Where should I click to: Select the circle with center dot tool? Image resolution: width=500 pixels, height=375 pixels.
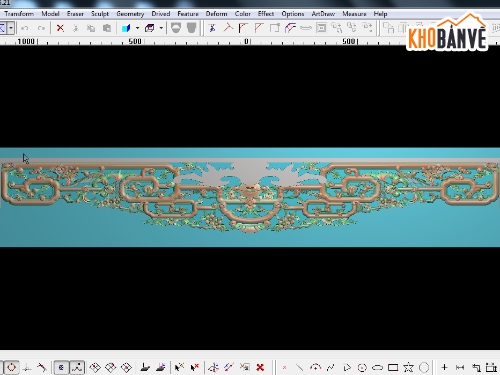tap(362, 367)
